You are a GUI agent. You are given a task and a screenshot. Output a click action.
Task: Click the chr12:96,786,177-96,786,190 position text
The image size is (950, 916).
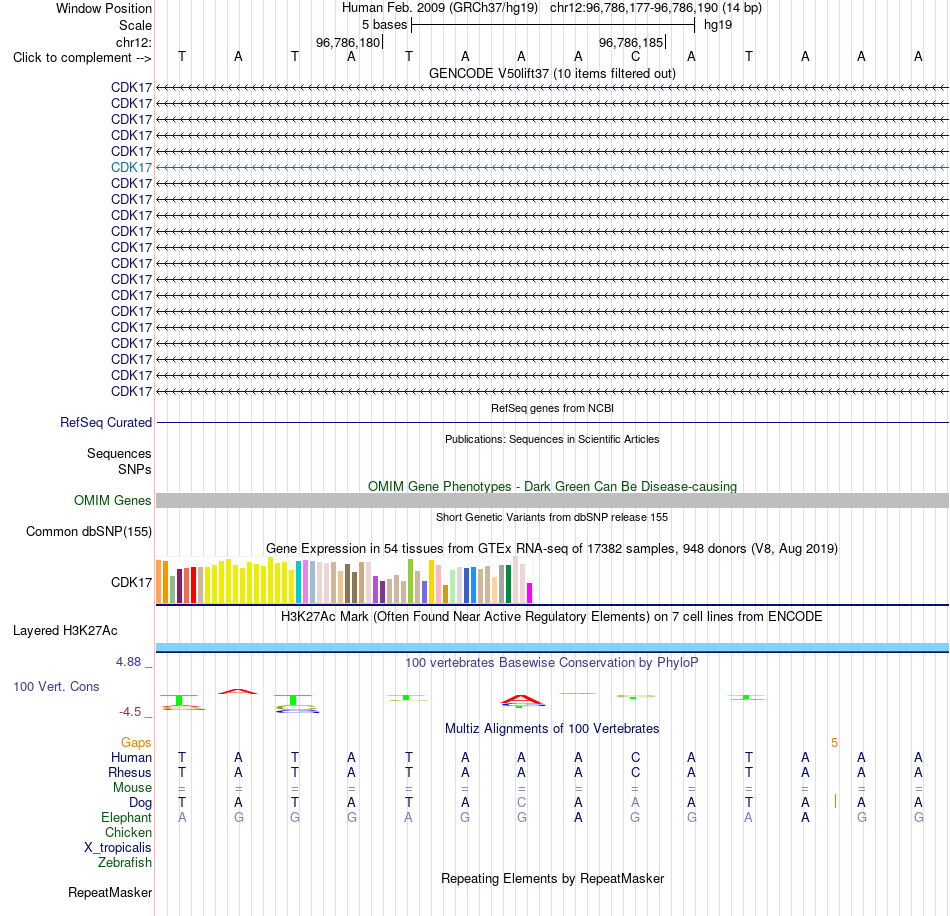point(634,8)
